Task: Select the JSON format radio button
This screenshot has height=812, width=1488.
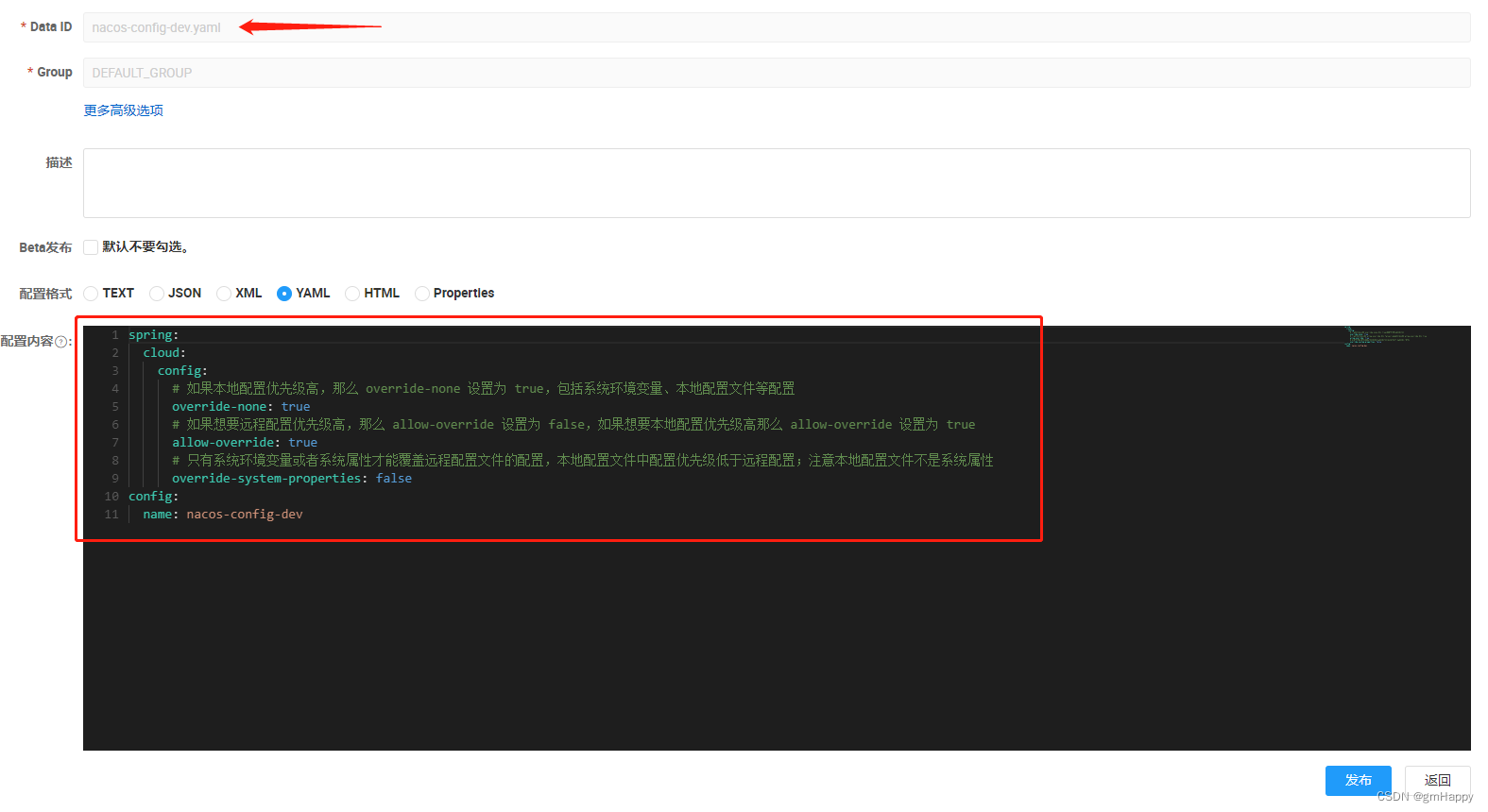Action: (x=157, y=294)
